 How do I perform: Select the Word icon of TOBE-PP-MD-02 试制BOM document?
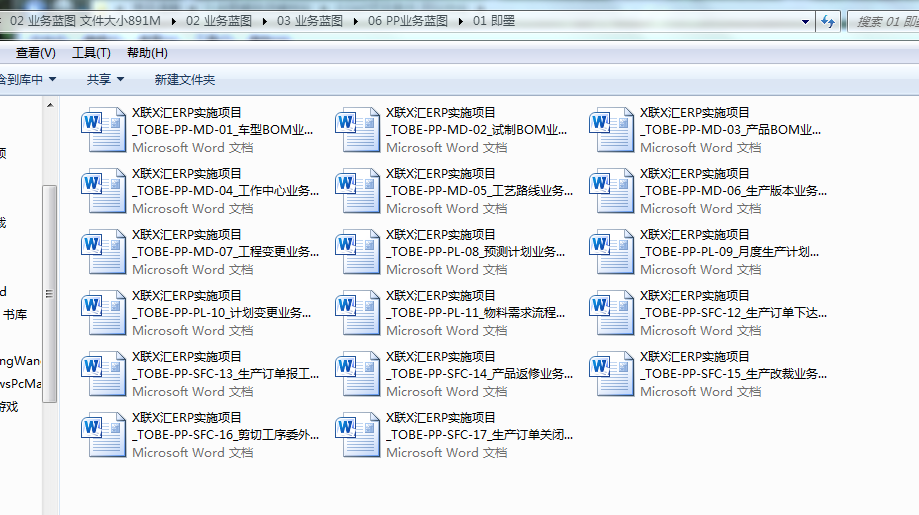pos(357,130)
